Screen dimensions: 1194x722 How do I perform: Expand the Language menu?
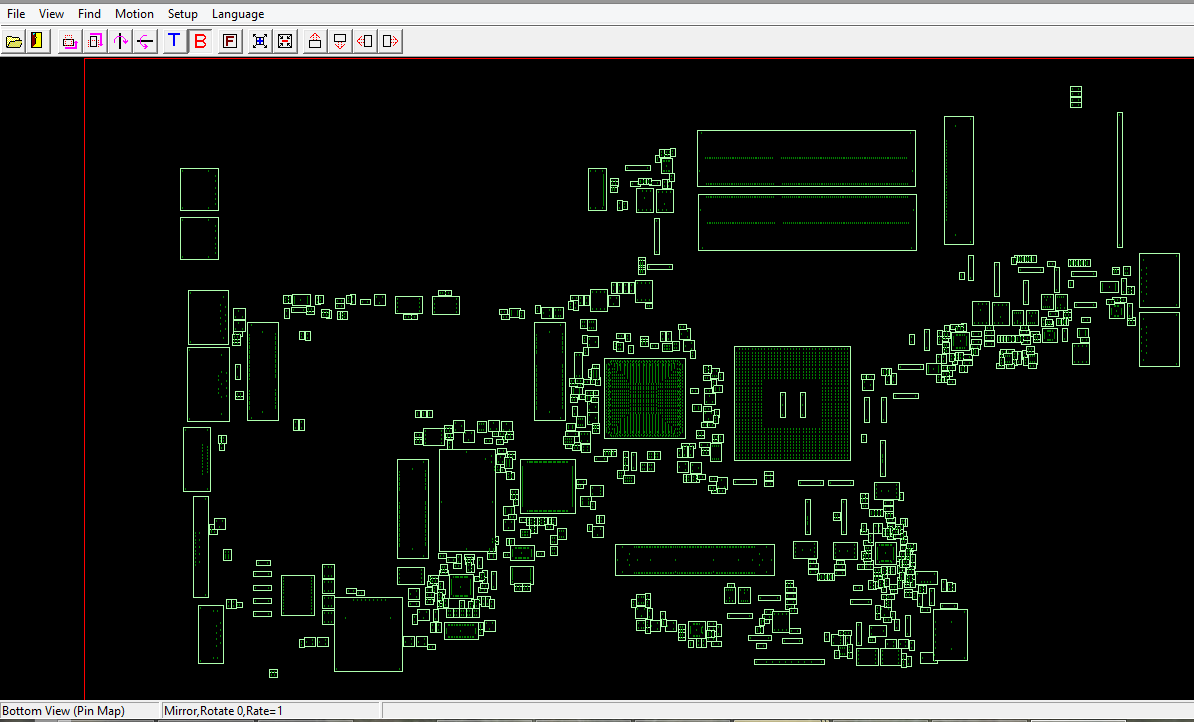pyautogui.click(x=238, y=14)
